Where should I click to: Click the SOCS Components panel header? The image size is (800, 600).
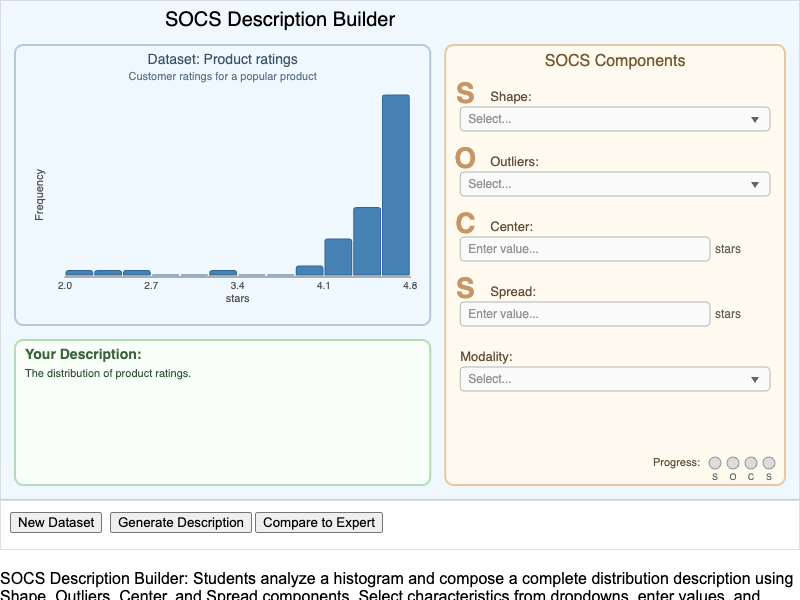point(613,60)
